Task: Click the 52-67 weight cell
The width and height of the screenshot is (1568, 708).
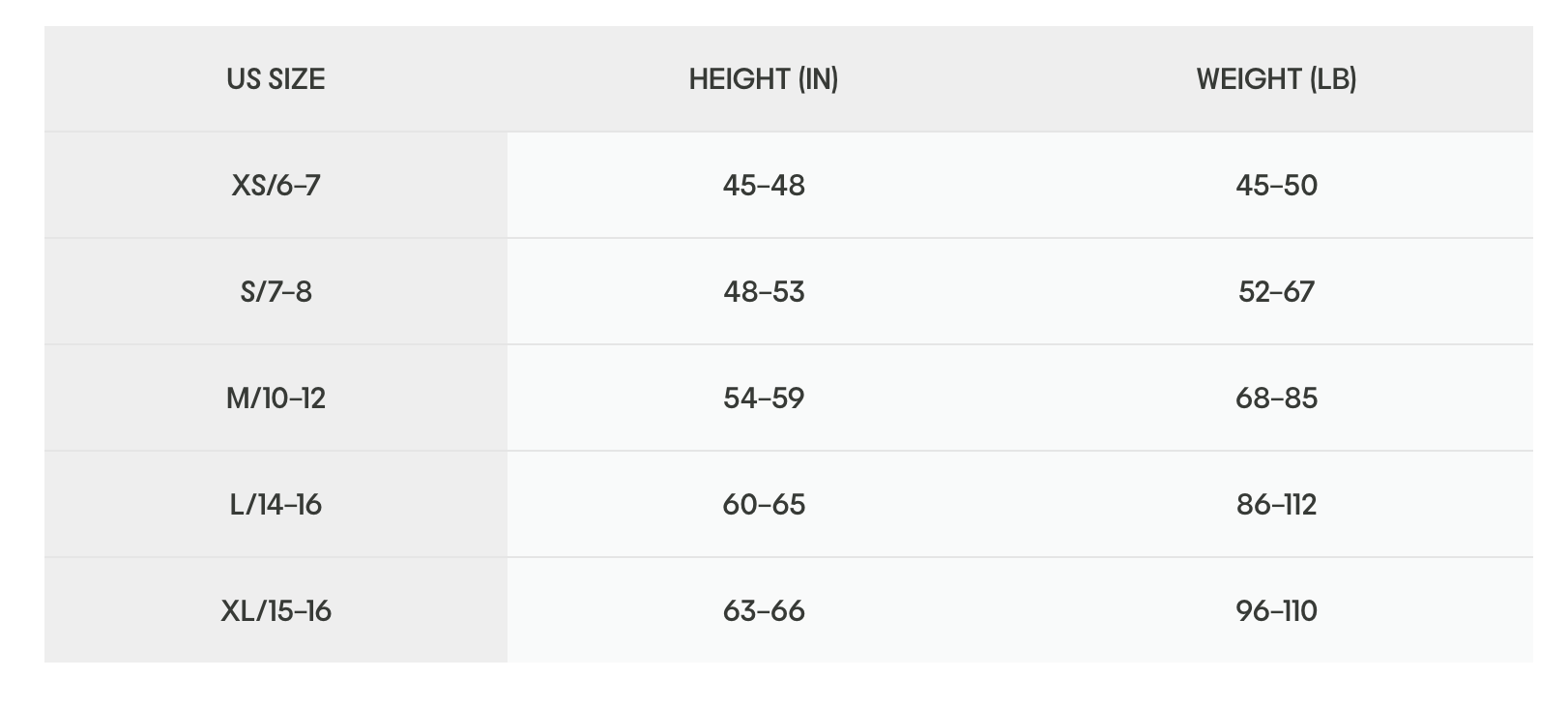Action: 1276,291
